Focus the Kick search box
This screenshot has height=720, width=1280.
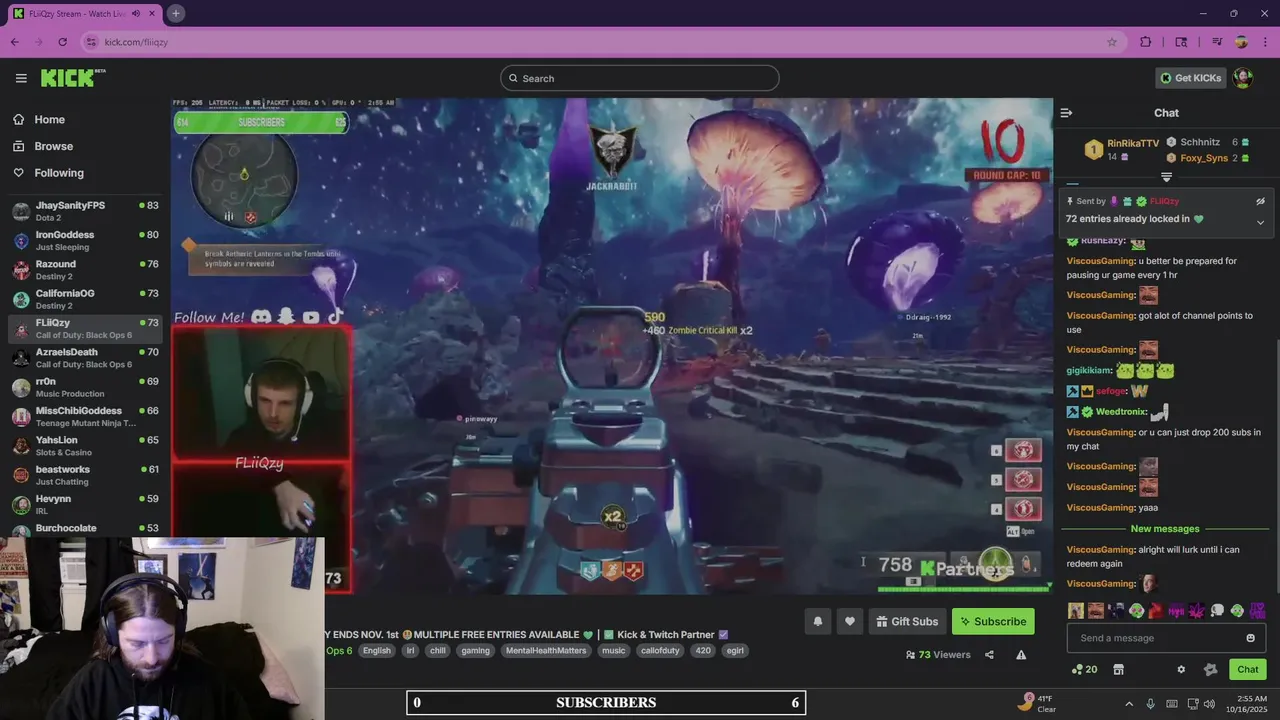[640, 78]
